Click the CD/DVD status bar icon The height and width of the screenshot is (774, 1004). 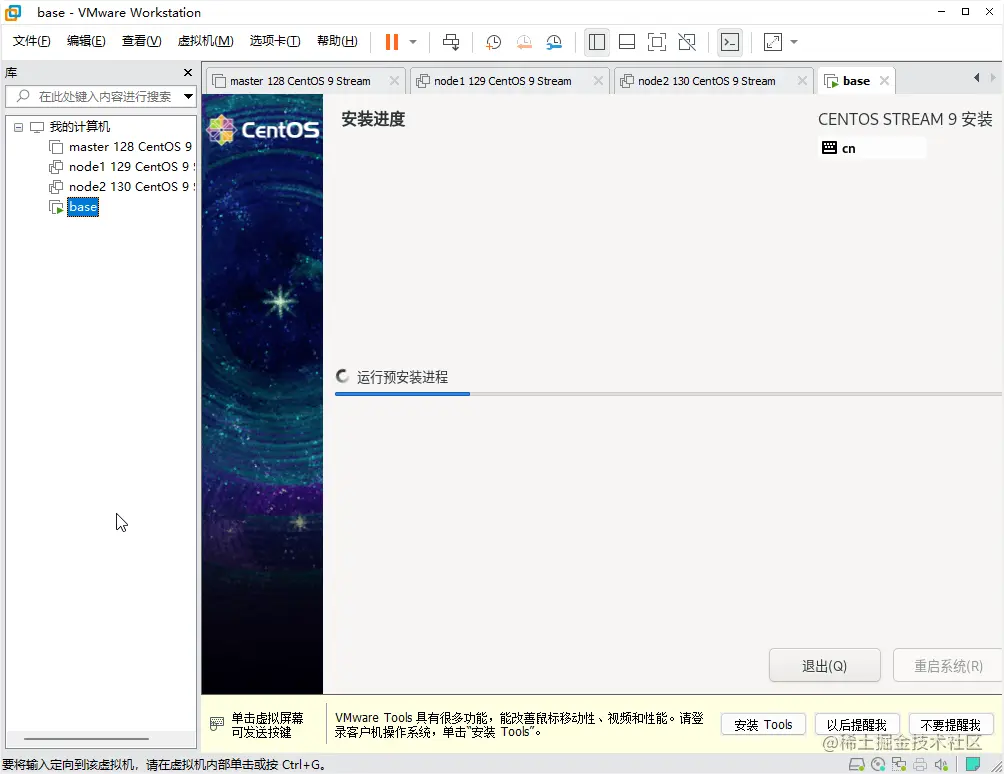click(x=878, y=764)
